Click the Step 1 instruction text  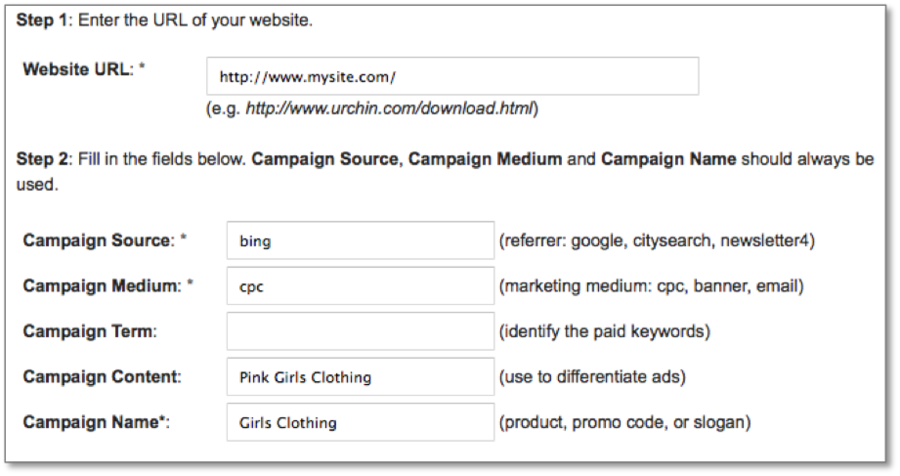click(x=165, y=21)
